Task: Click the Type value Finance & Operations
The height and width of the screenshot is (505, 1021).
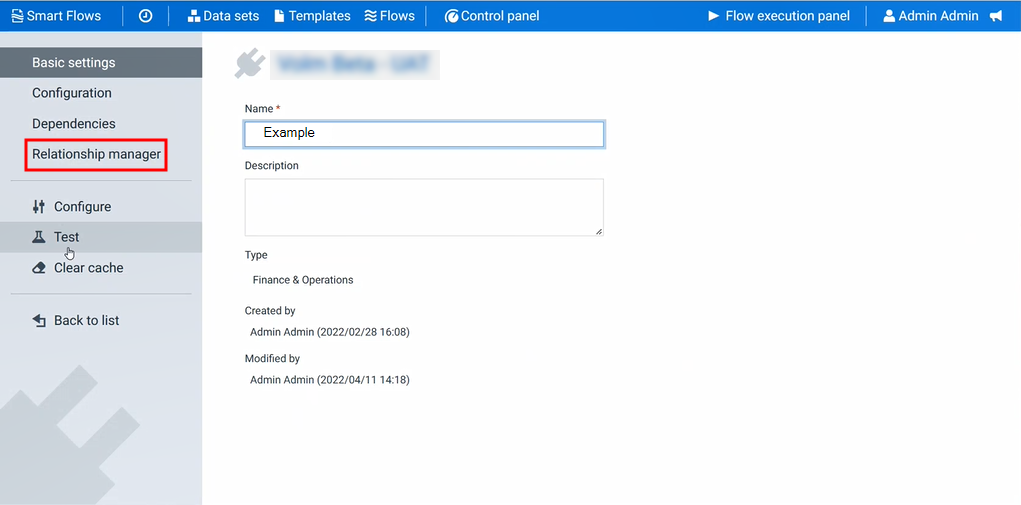Action: click(303, 280)
